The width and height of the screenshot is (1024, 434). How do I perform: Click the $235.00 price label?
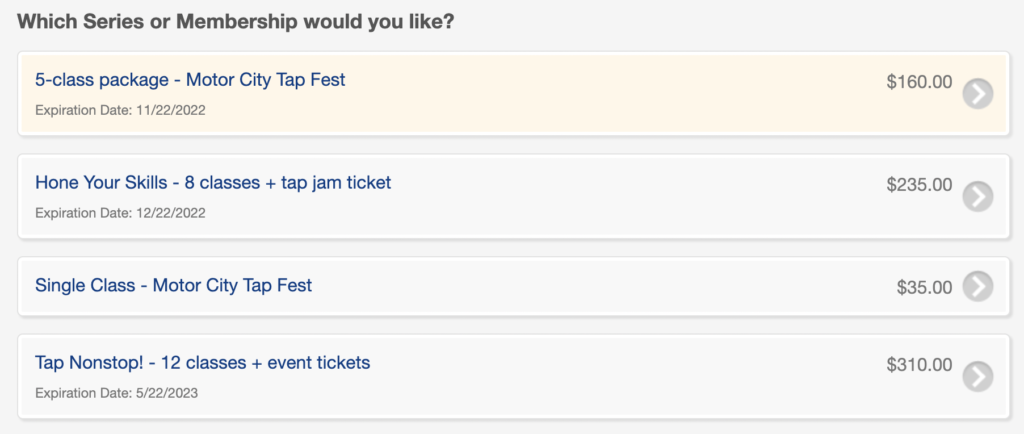(x=919, y=185)
